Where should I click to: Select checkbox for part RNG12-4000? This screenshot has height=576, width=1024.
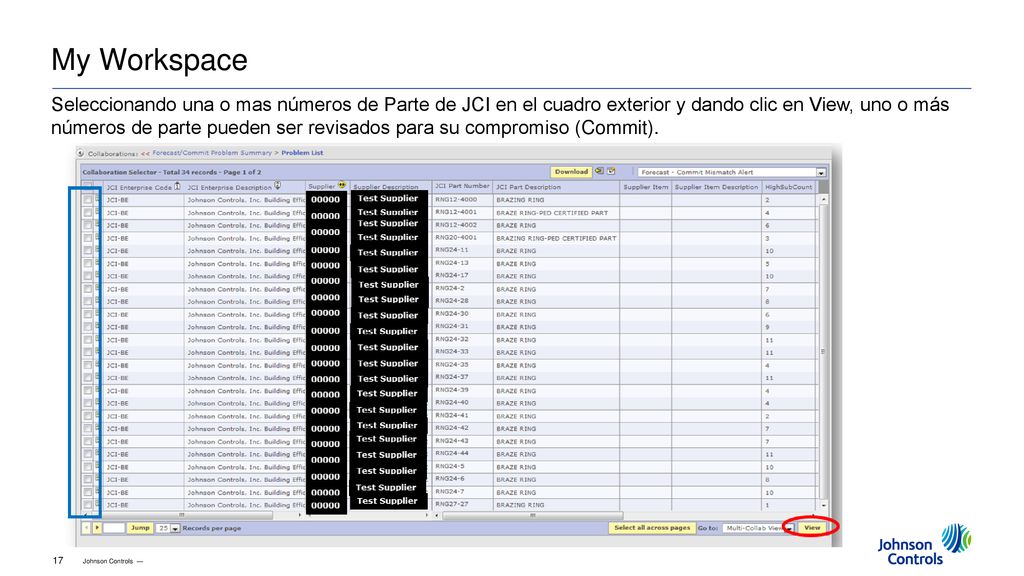click(88, 200)
